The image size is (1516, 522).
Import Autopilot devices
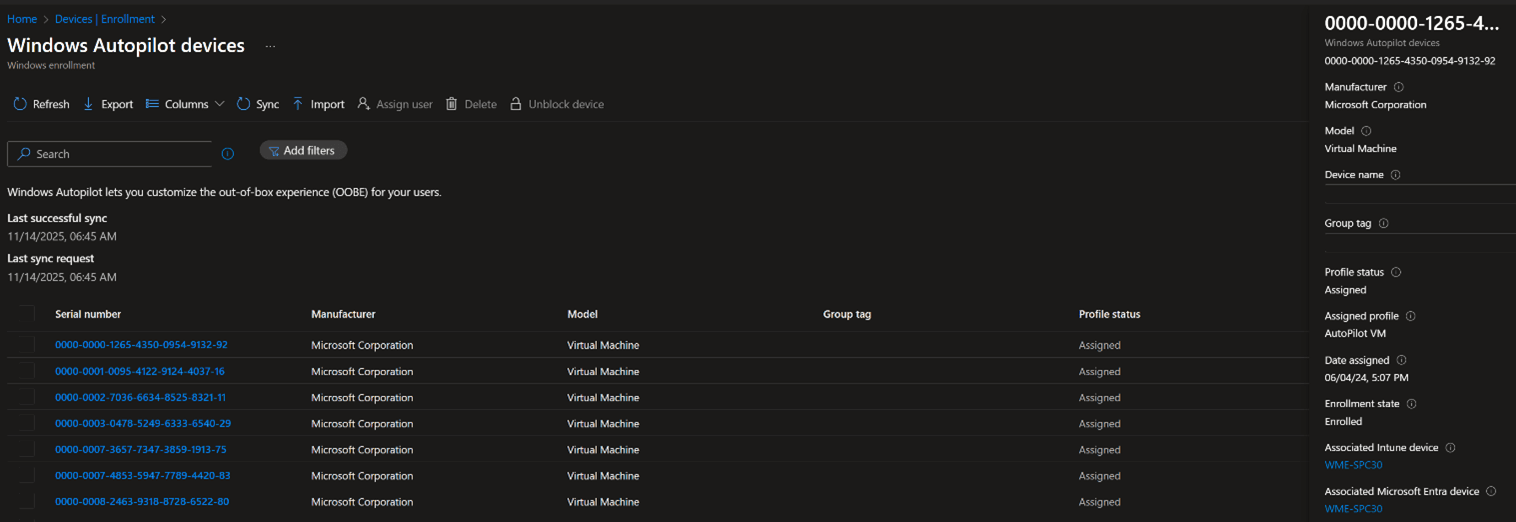318,104
